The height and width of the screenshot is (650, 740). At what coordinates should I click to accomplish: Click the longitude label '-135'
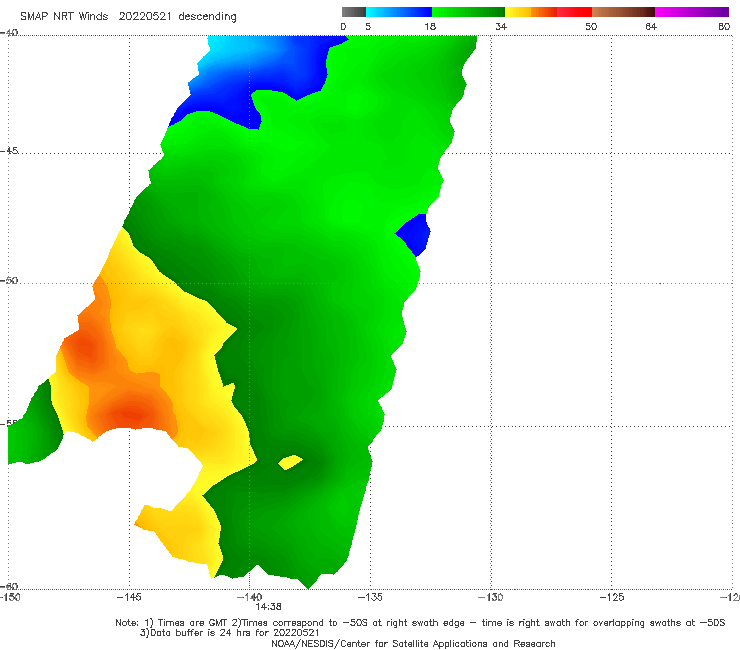370,597
